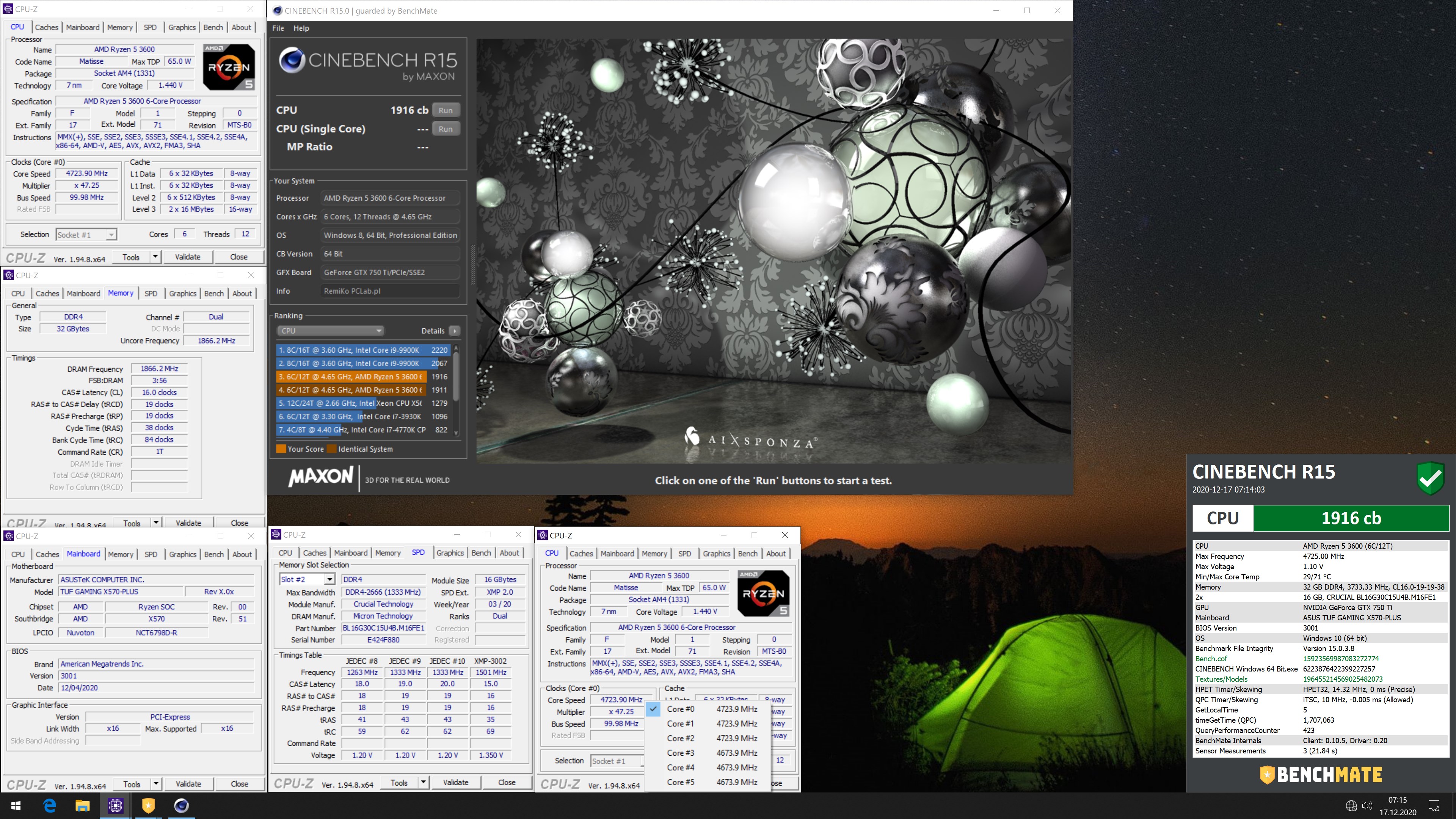Viewport: 1456px width, 819px height.
Task: Open File Explorer from taskbar
Action: (83, 805)
